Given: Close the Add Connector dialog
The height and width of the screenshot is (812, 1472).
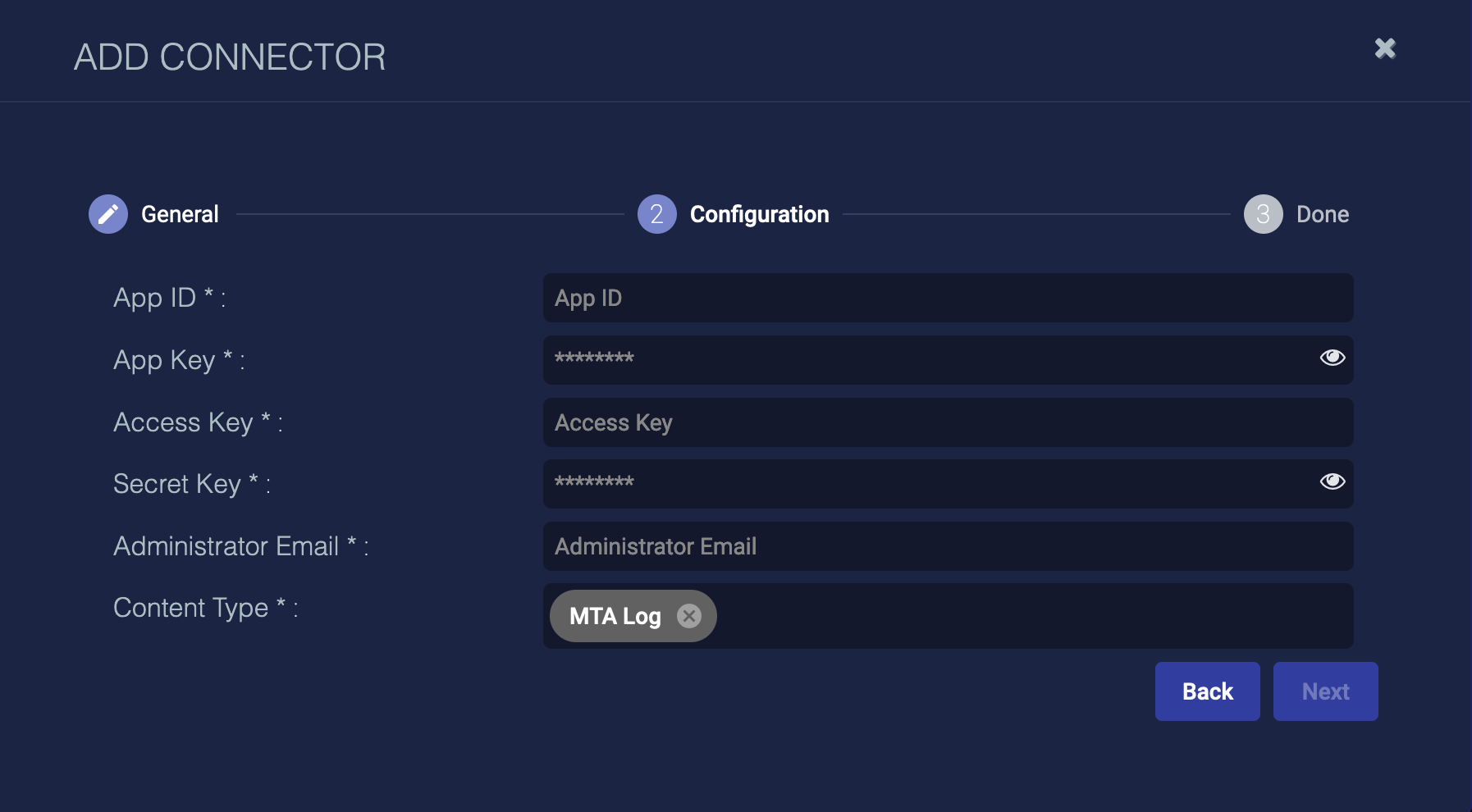Looking at the screenshot, I should click(x=1385, y=49).
